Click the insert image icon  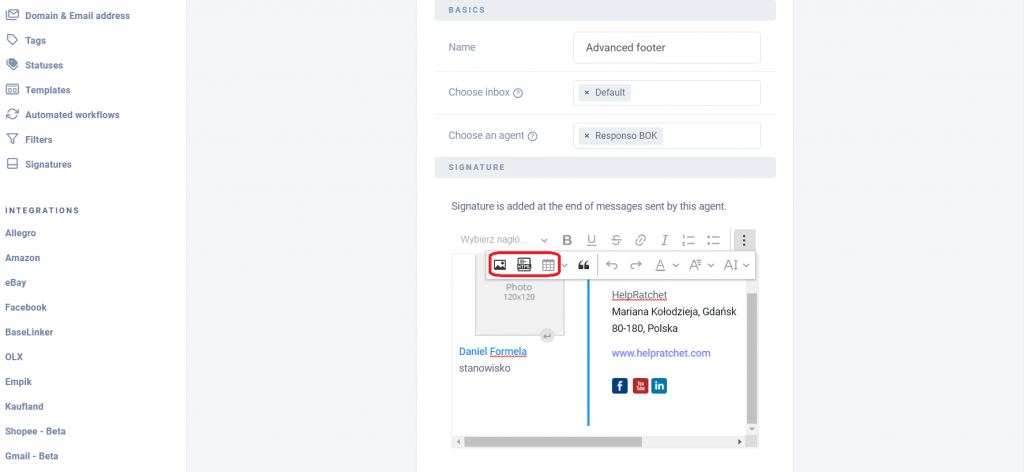500,265
